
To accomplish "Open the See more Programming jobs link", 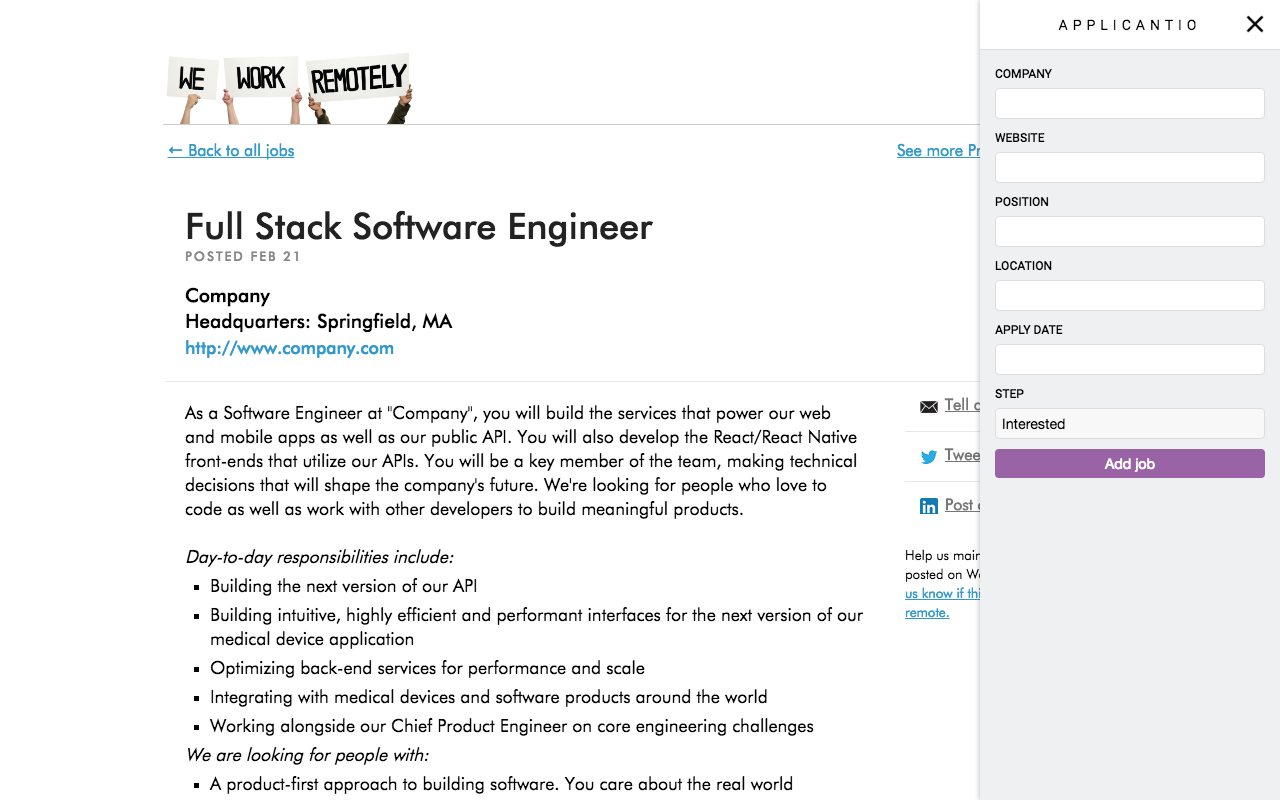I will pyautogui.click(x=938, y=150).
